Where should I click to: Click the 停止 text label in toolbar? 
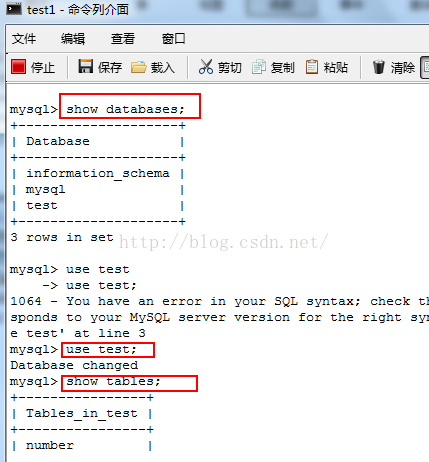43,68
